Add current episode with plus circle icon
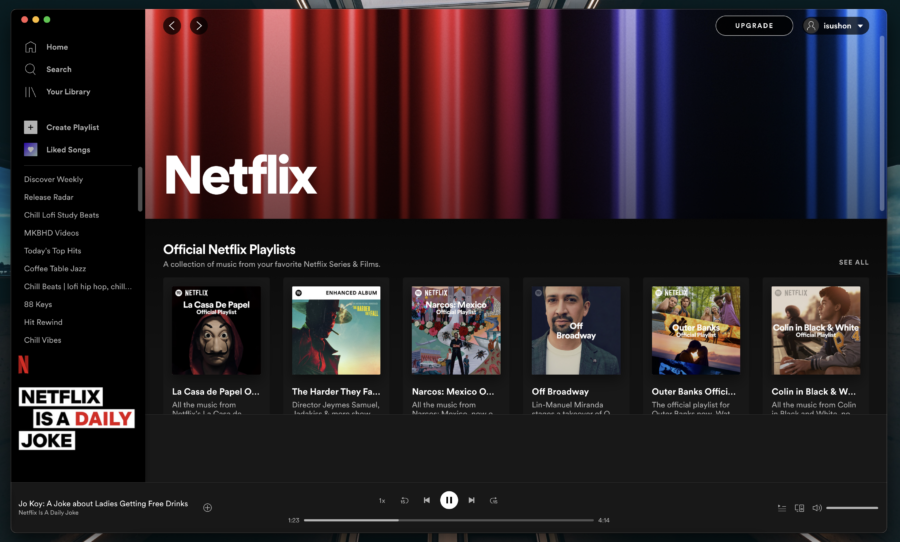 point(207,508)
